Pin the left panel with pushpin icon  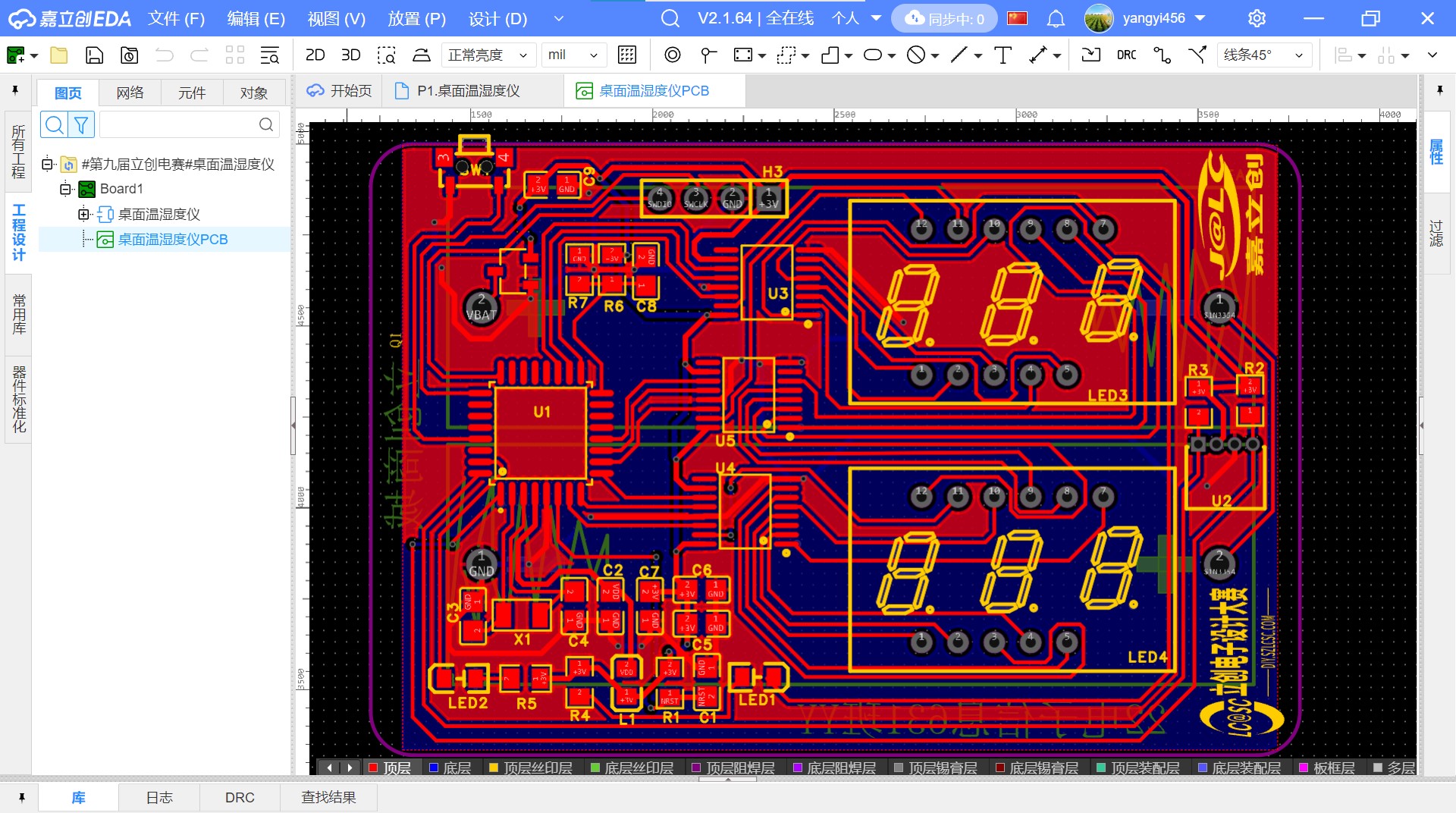[x=14, y=91]
